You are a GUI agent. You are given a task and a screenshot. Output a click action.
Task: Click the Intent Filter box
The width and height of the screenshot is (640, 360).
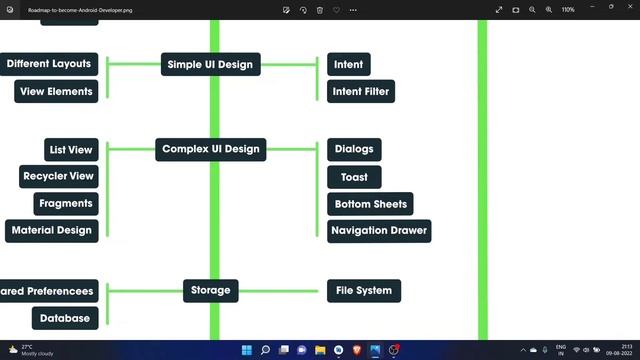361,91
